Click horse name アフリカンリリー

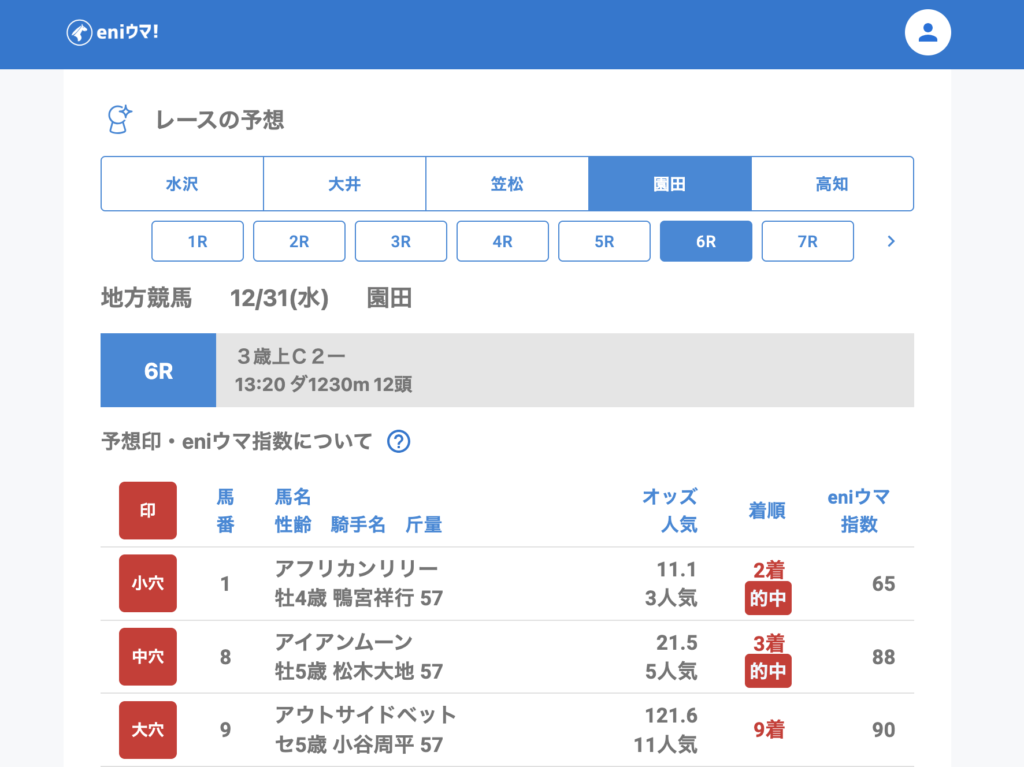pos(356,569)
